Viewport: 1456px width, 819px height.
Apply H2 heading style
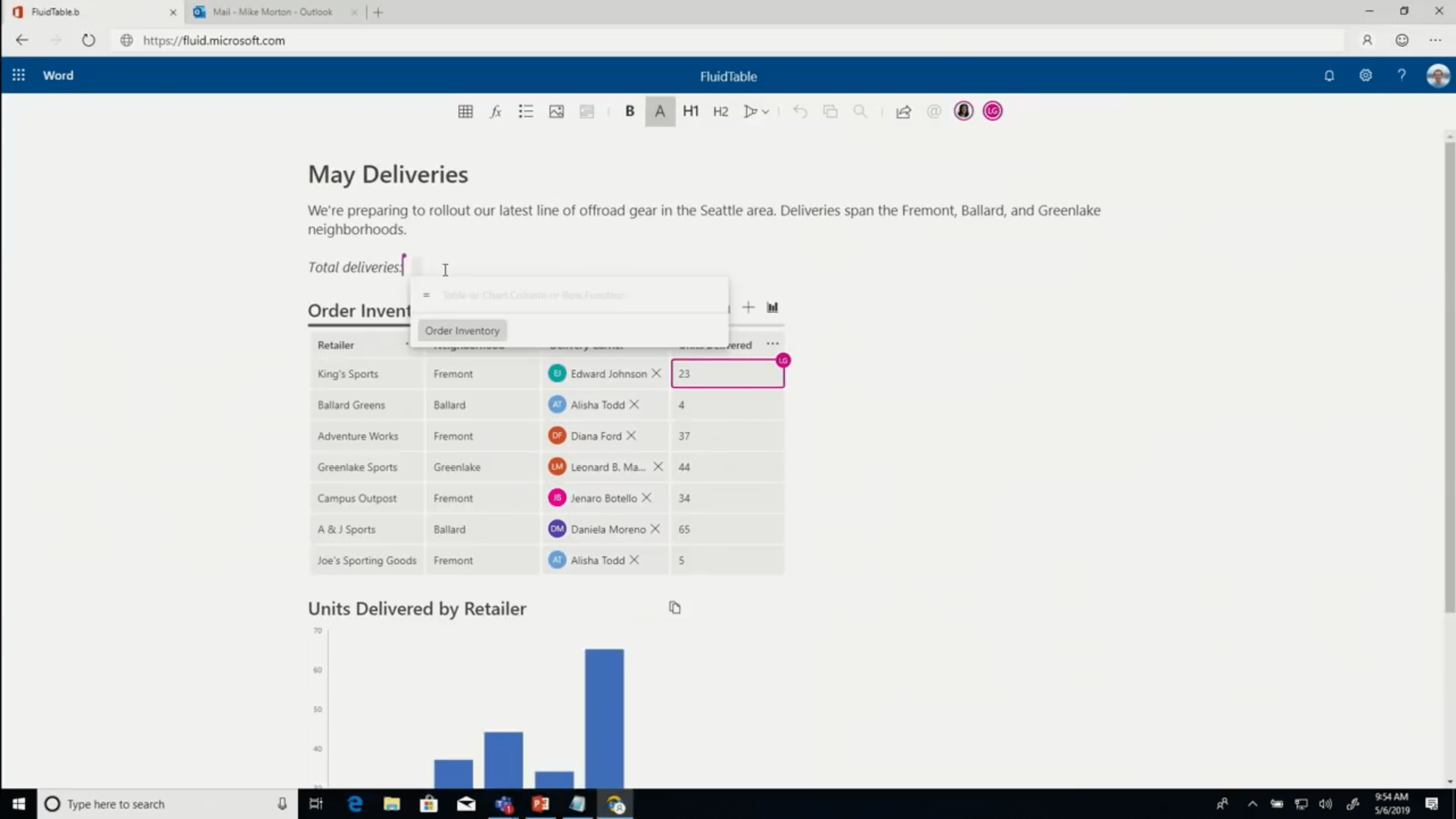coord(721,111)
